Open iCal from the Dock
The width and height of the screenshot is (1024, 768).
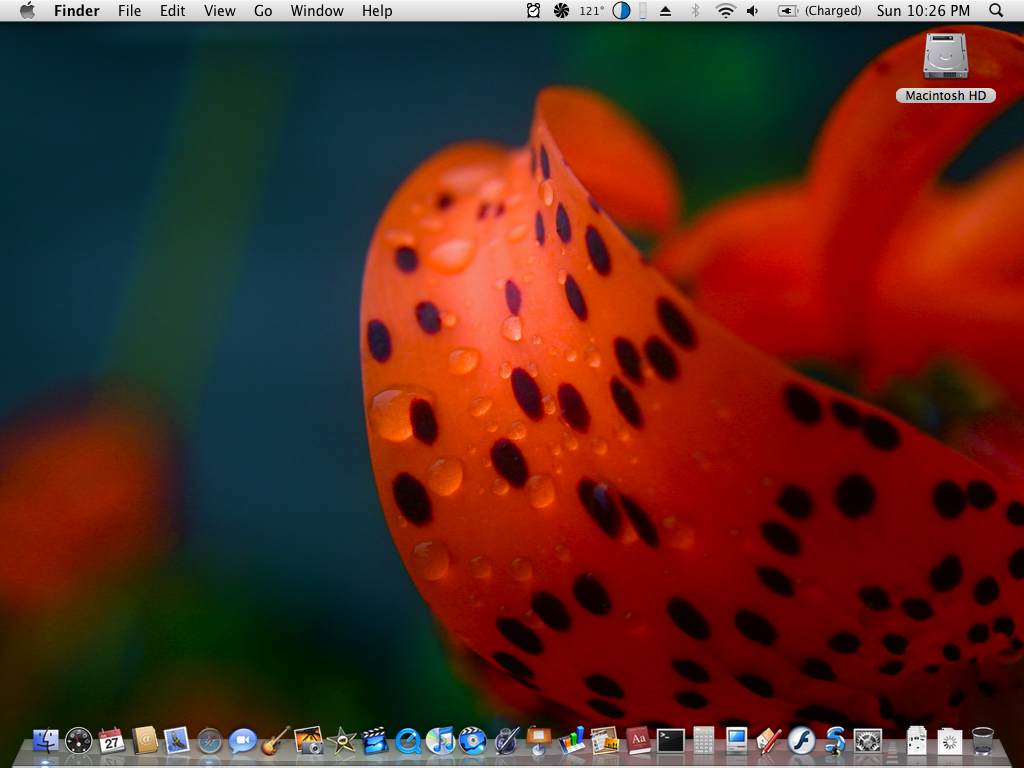[112, 741]
